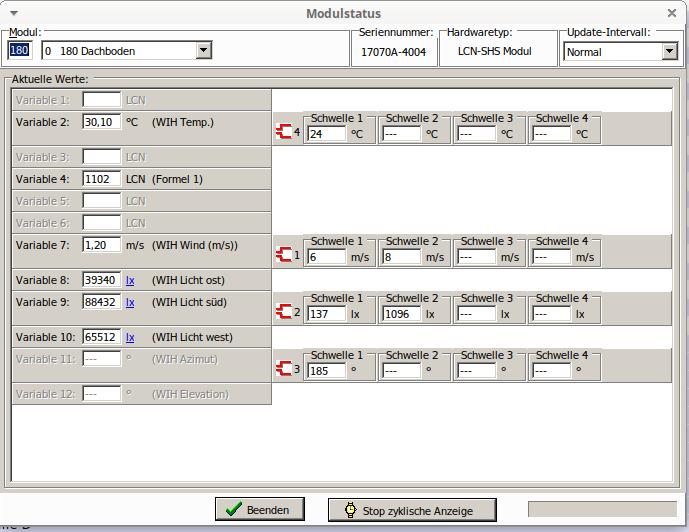Click Schwelle 1 temperature field showing 24
The height and width of the screenshot is (532, 689).
(x=326, y=133)
